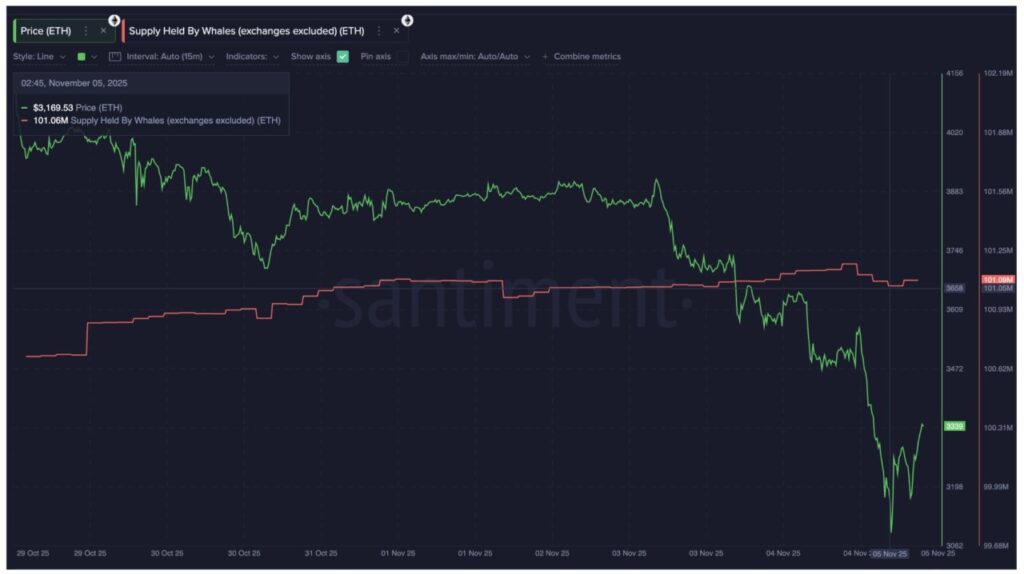Click the plus icon beside Combine metrics
The height and width of the screenshot is (574, 1024).
[545, 56]
